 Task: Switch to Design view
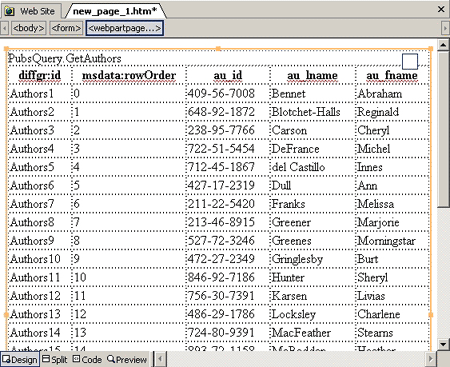click(x=20, y=360)
